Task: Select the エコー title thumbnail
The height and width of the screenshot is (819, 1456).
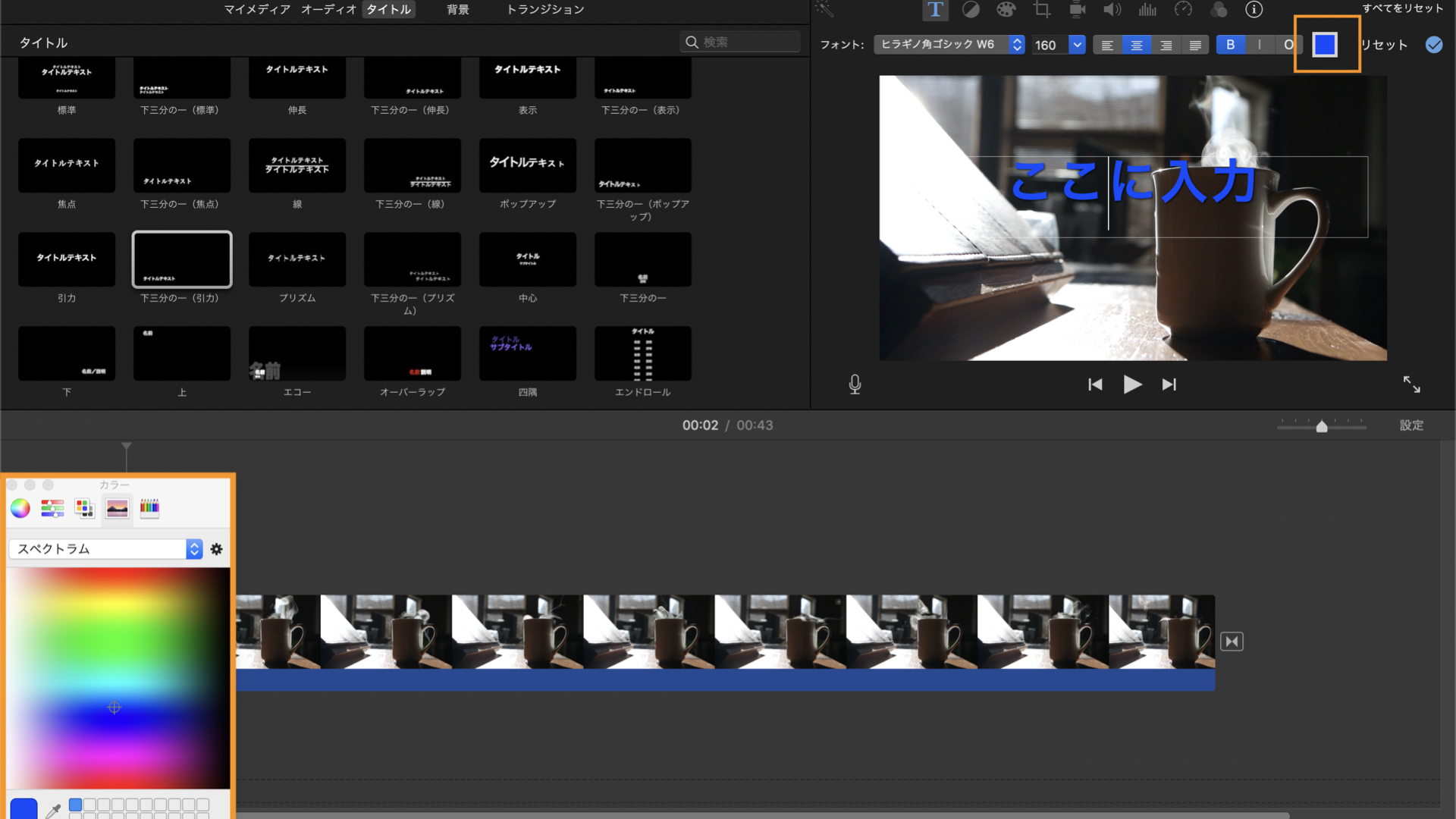Action: (297, 353)
